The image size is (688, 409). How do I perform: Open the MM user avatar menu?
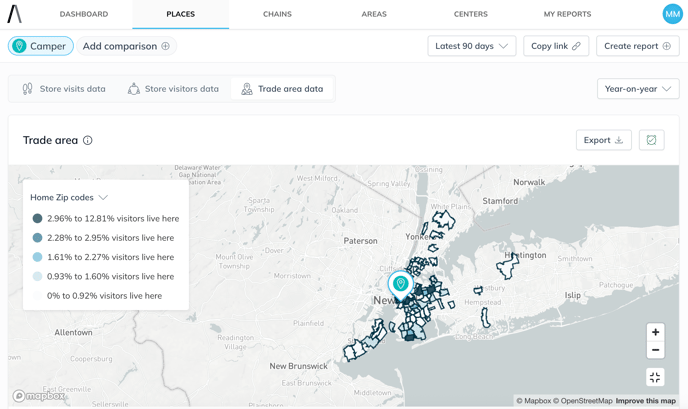pos(672,14)
